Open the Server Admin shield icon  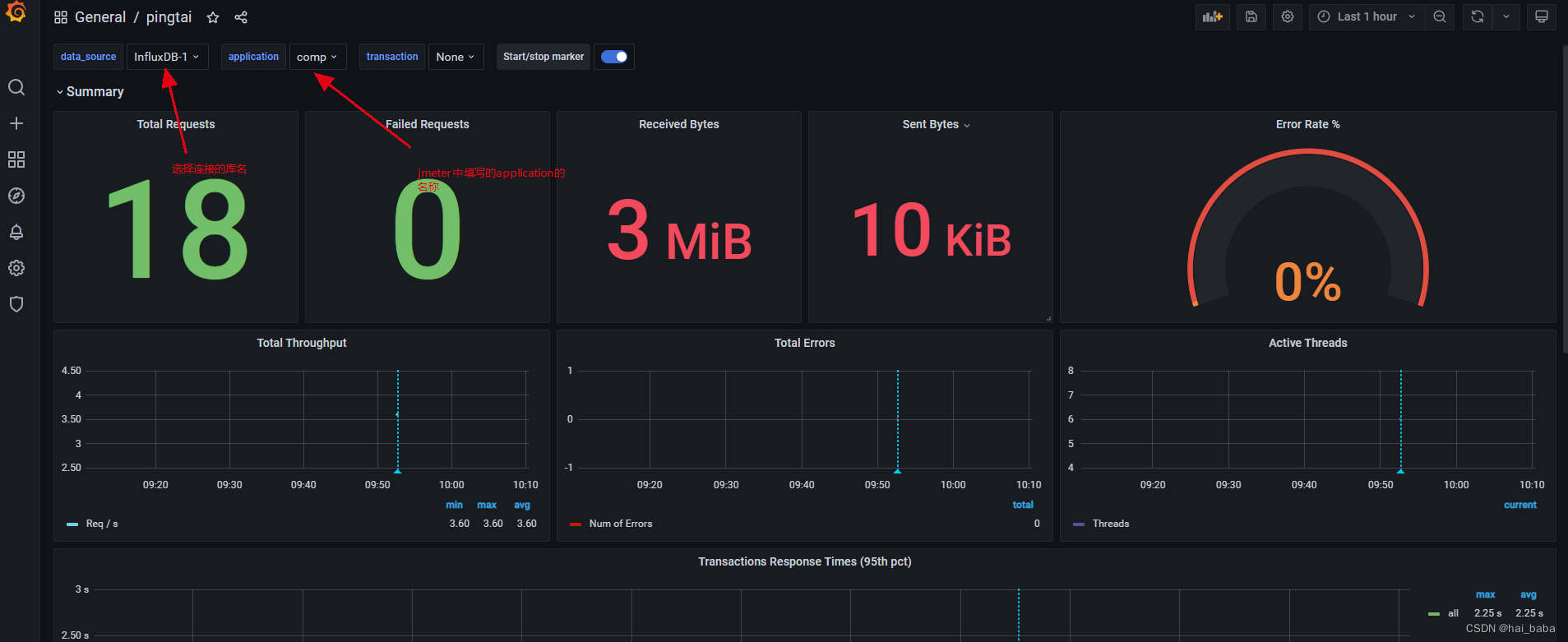(x=16, y=304)
